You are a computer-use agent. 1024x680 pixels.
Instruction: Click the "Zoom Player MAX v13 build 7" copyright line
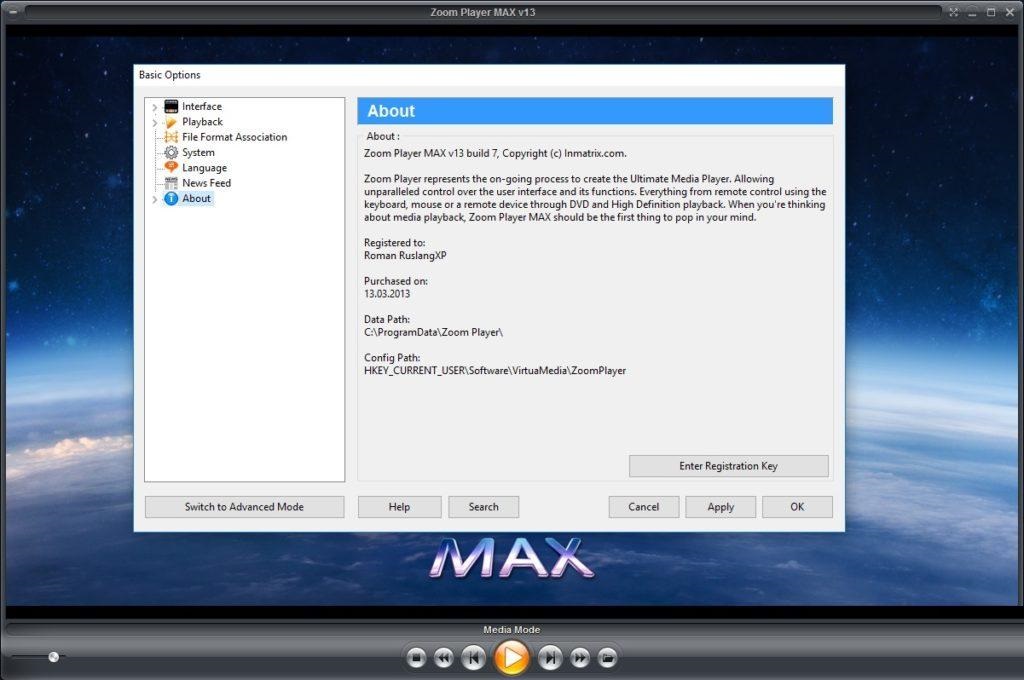(496, 154)
